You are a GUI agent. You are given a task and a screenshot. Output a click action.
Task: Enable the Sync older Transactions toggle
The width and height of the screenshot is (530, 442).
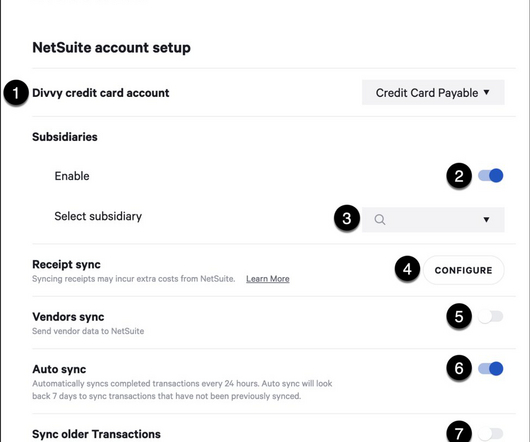tap(490, 433)
